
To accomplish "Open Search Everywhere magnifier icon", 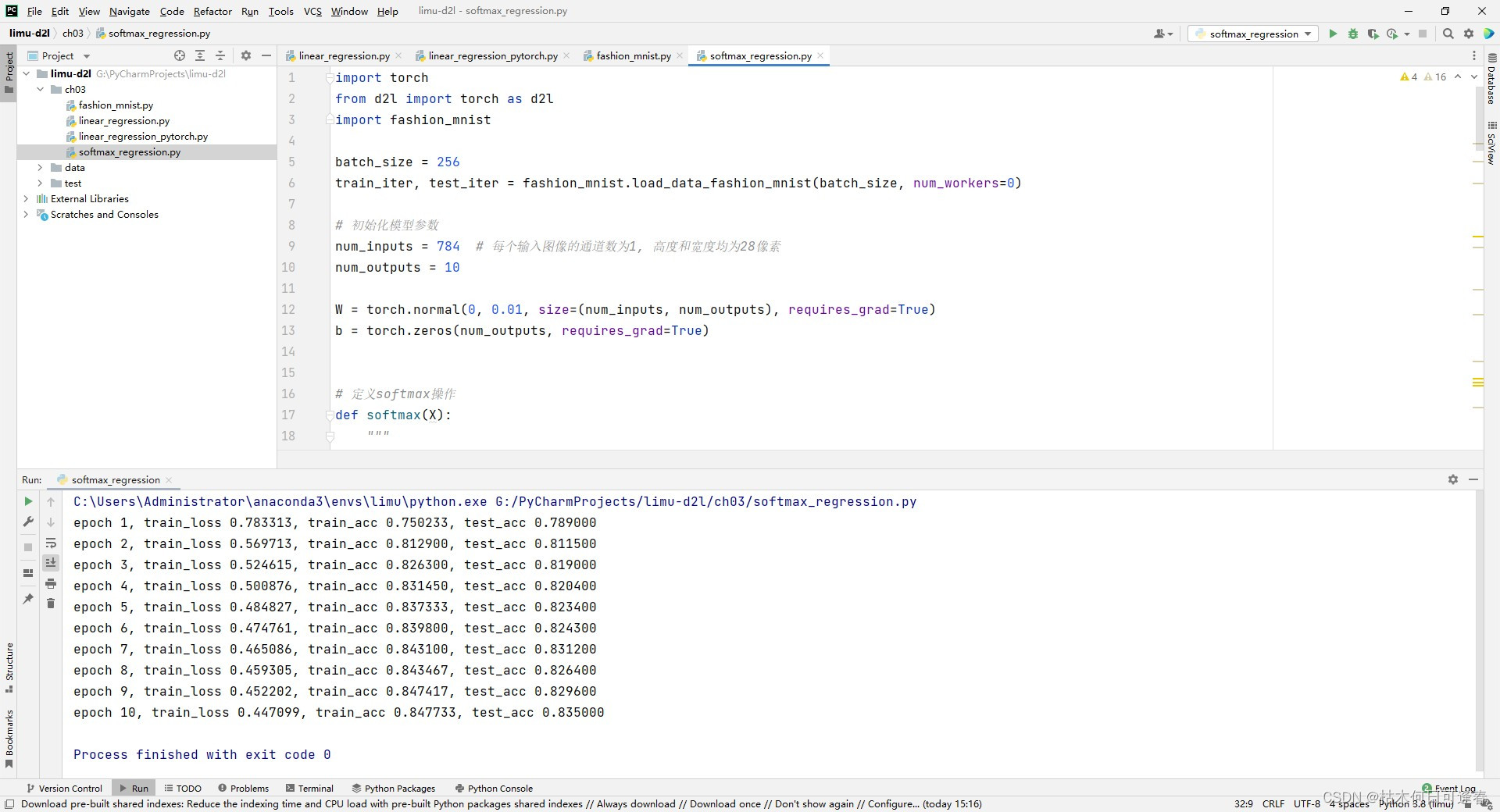I will pyautogui.click(x=1448, y=34).
